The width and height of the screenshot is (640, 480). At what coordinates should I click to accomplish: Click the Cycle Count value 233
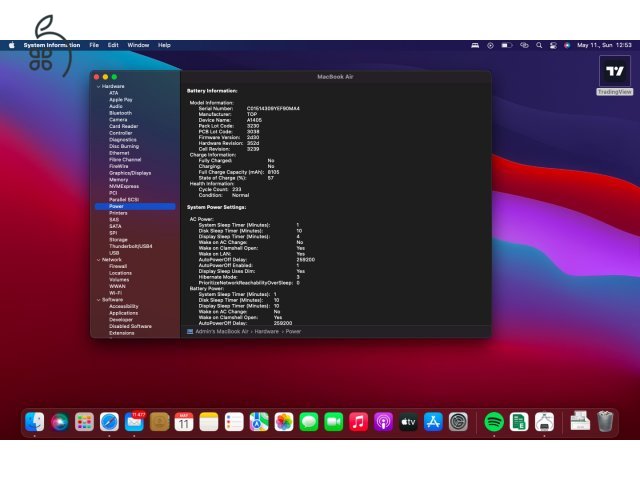(236, 189)
